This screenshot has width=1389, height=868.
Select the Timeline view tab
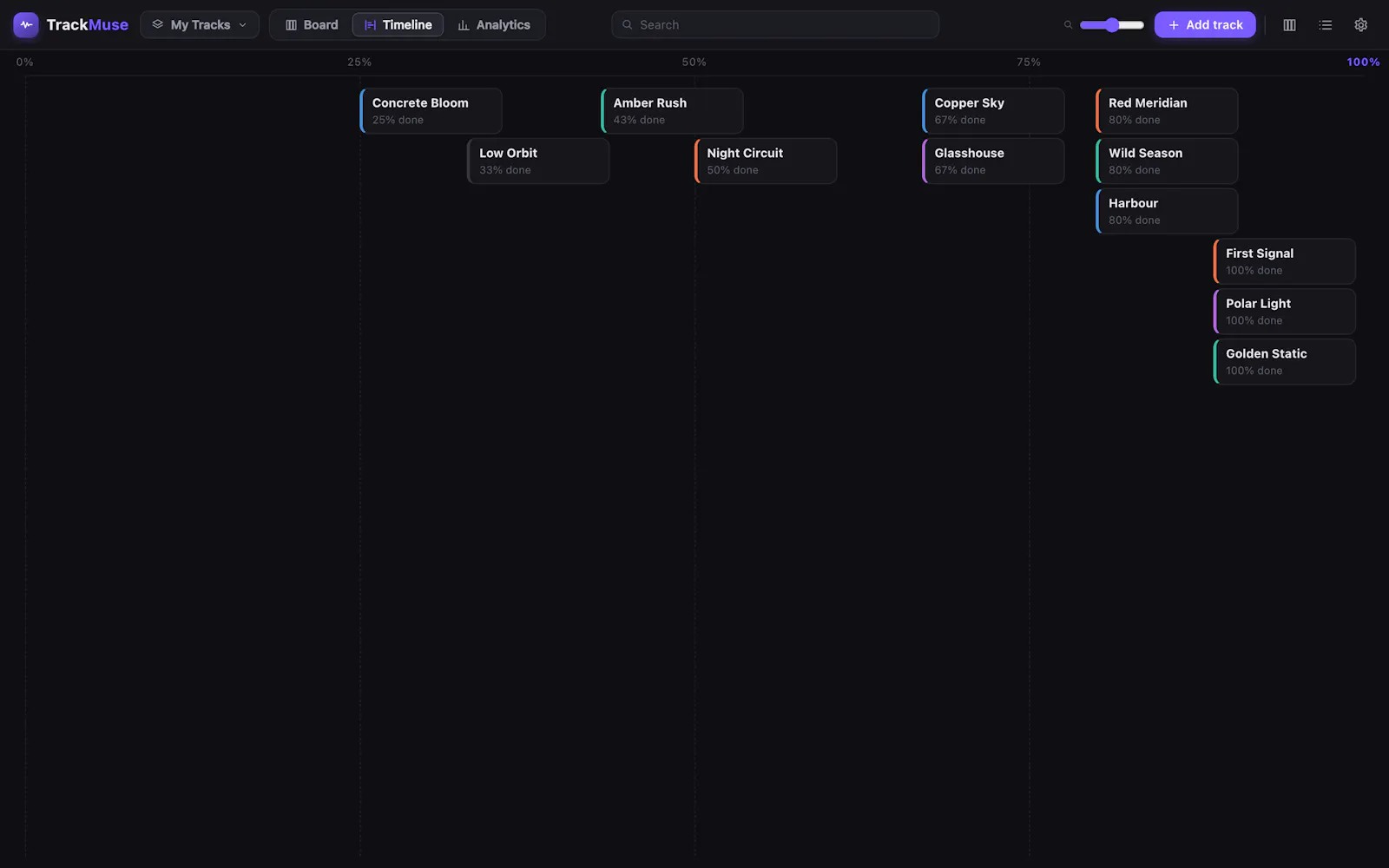coord(398,24)
